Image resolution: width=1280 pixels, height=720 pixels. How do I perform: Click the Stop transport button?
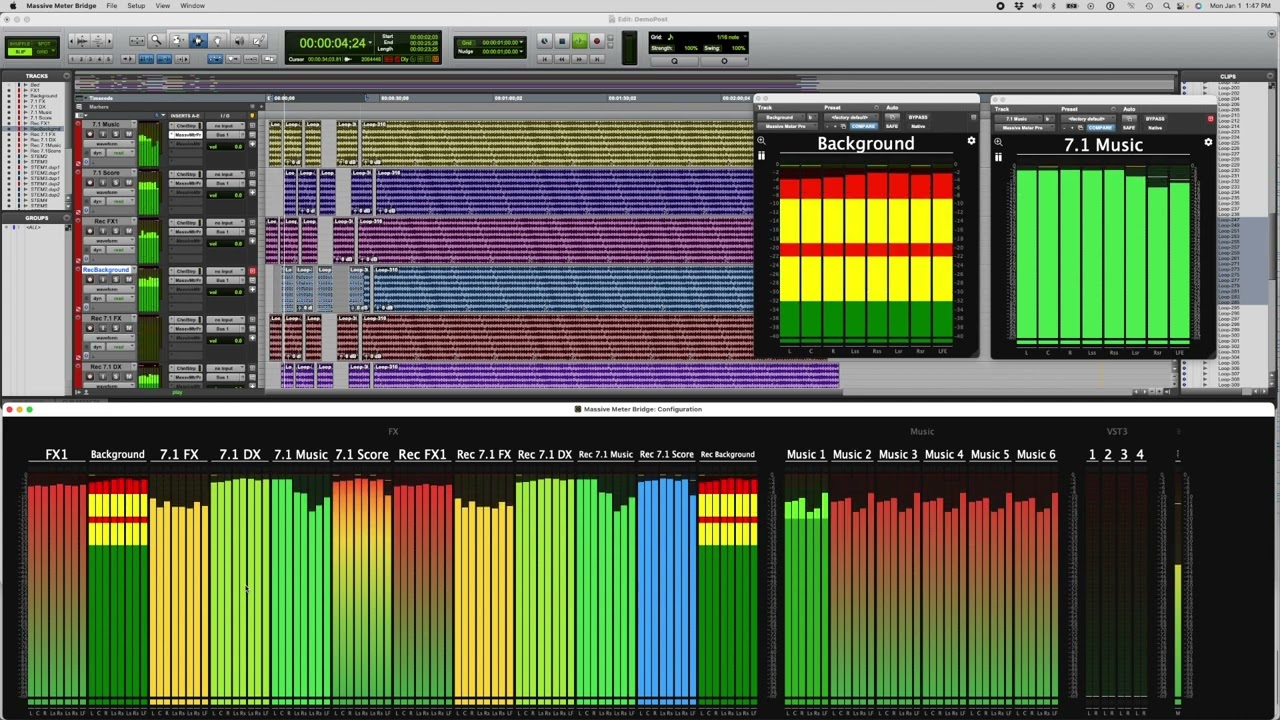pyautogui.click(x=562, y=41)
